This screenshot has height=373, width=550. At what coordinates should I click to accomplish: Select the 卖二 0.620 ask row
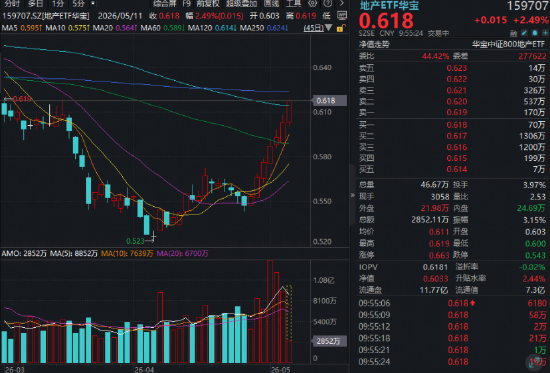tap(452, 102)
